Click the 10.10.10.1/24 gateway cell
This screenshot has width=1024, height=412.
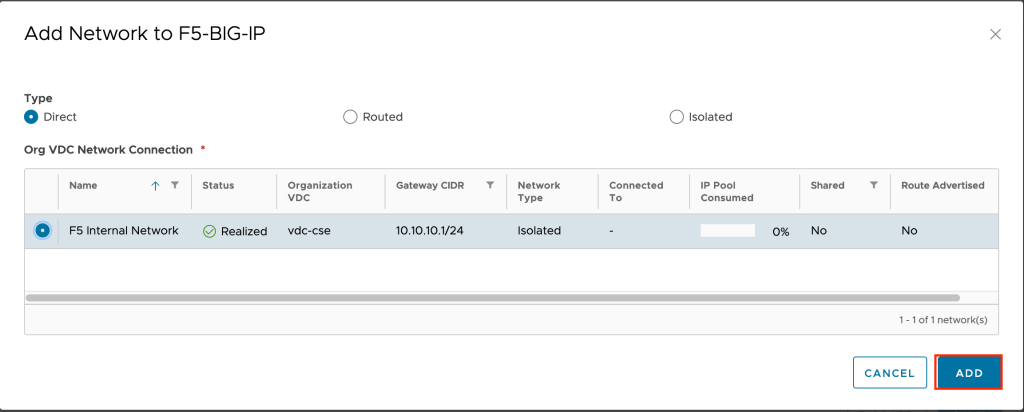tap(429, 231)
